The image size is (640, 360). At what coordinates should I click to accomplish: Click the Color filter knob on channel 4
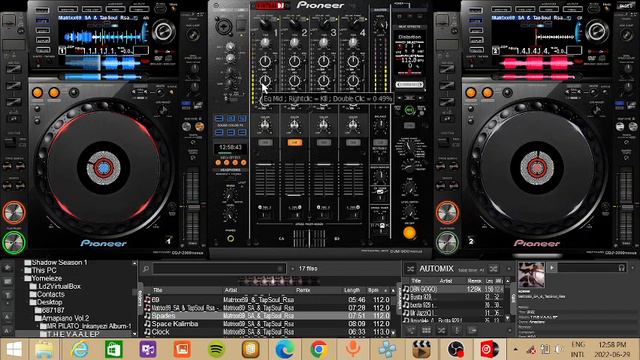[x=353, y=126]
